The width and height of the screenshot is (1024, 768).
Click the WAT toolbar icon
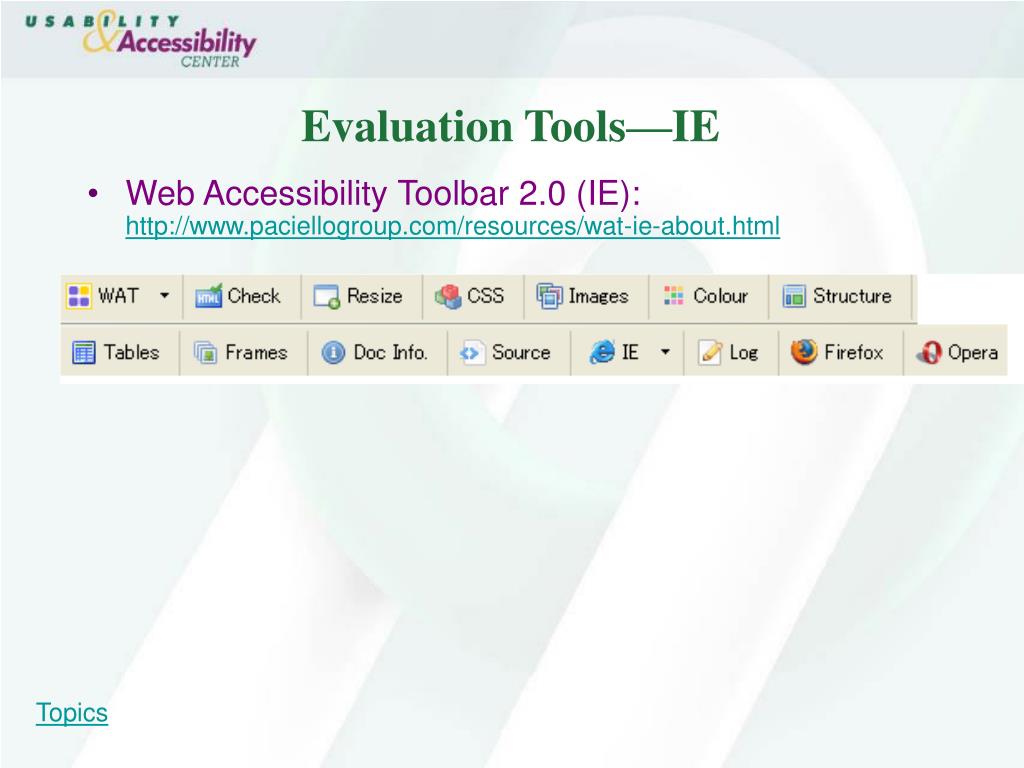(x=79, y=296)
